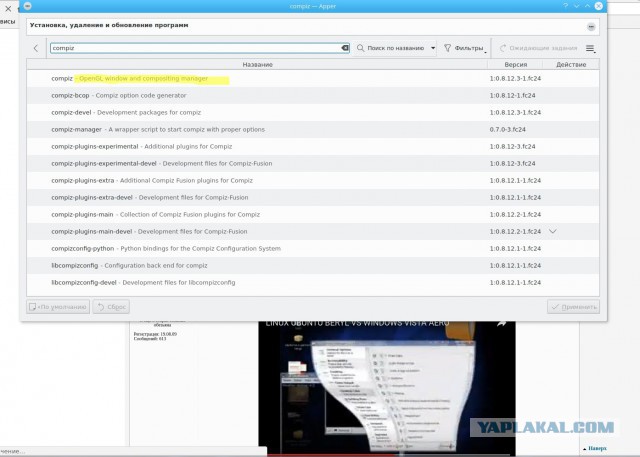Select the compizconfig-python package
This screenshot has height=457, width=640.
(x=313, y=248)
